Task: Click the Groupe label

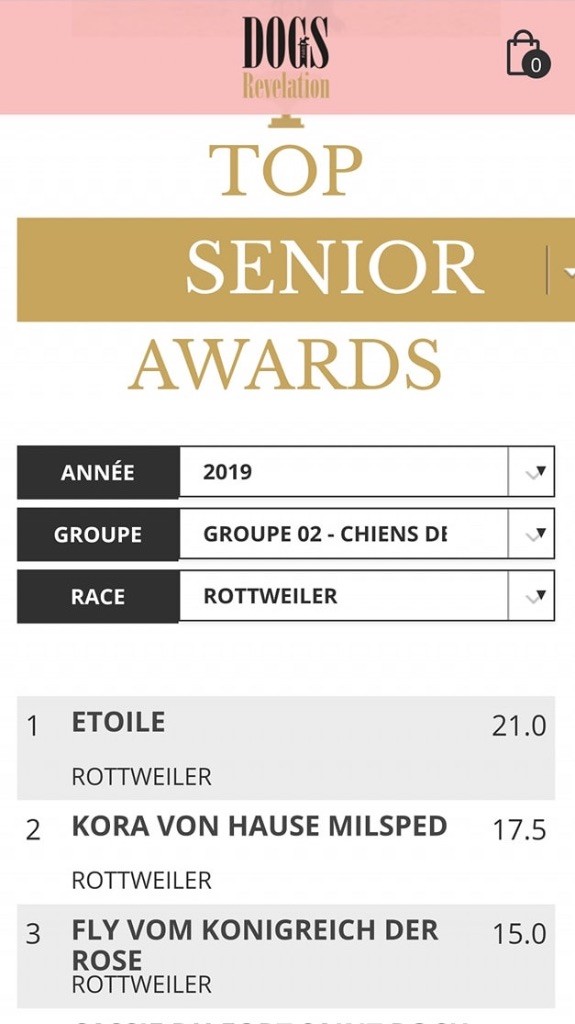Action: [98, 534]
